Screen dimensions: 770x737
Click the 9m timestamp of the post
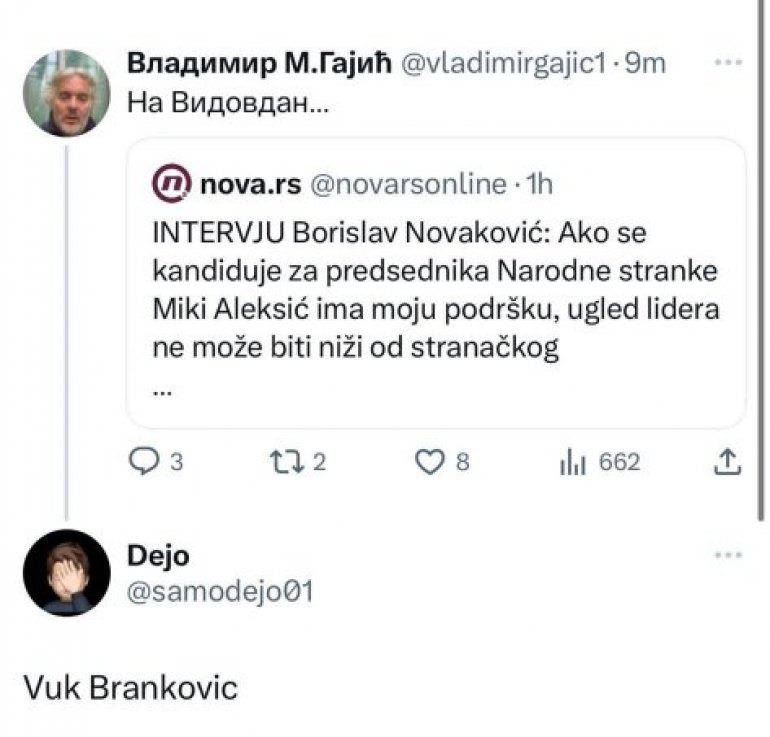coord(646,63)
